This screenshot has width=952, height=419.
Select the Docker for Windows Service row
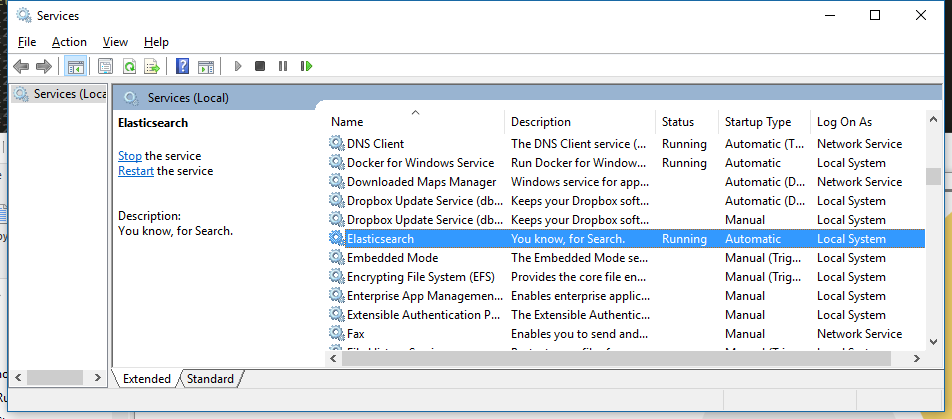click(420, 163)
